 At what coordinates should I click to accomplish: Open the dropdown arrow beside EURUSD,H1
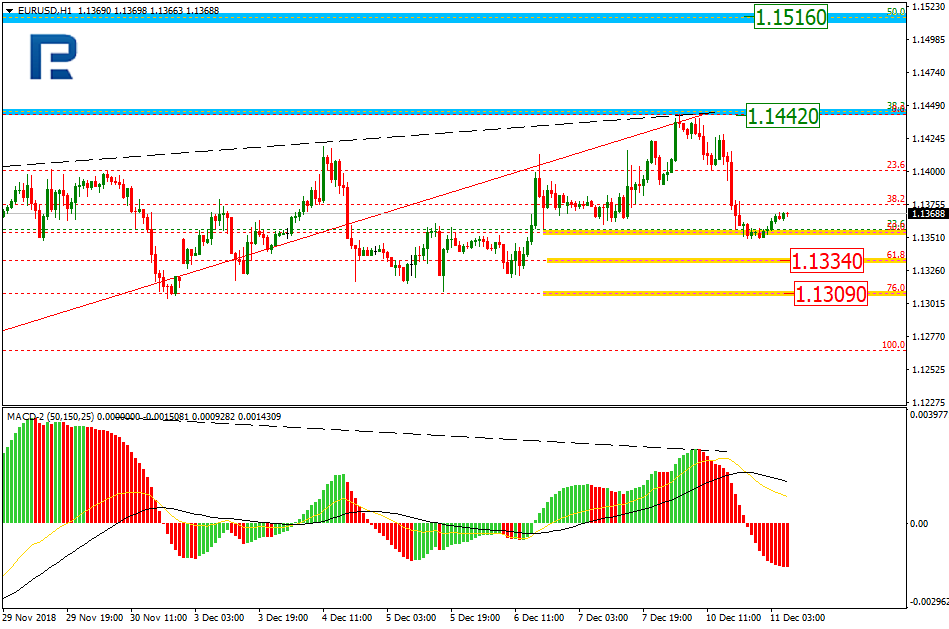9,9
